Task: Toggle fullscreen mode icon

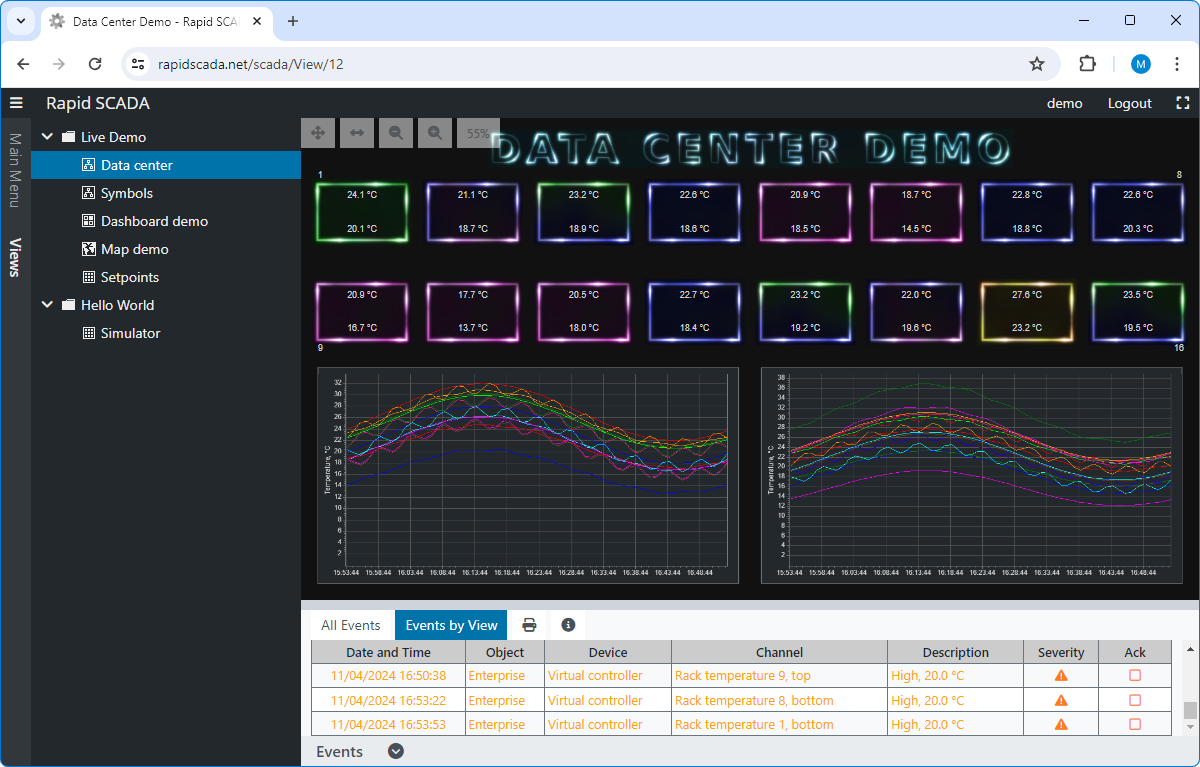Action: (x=1183, y=103)
